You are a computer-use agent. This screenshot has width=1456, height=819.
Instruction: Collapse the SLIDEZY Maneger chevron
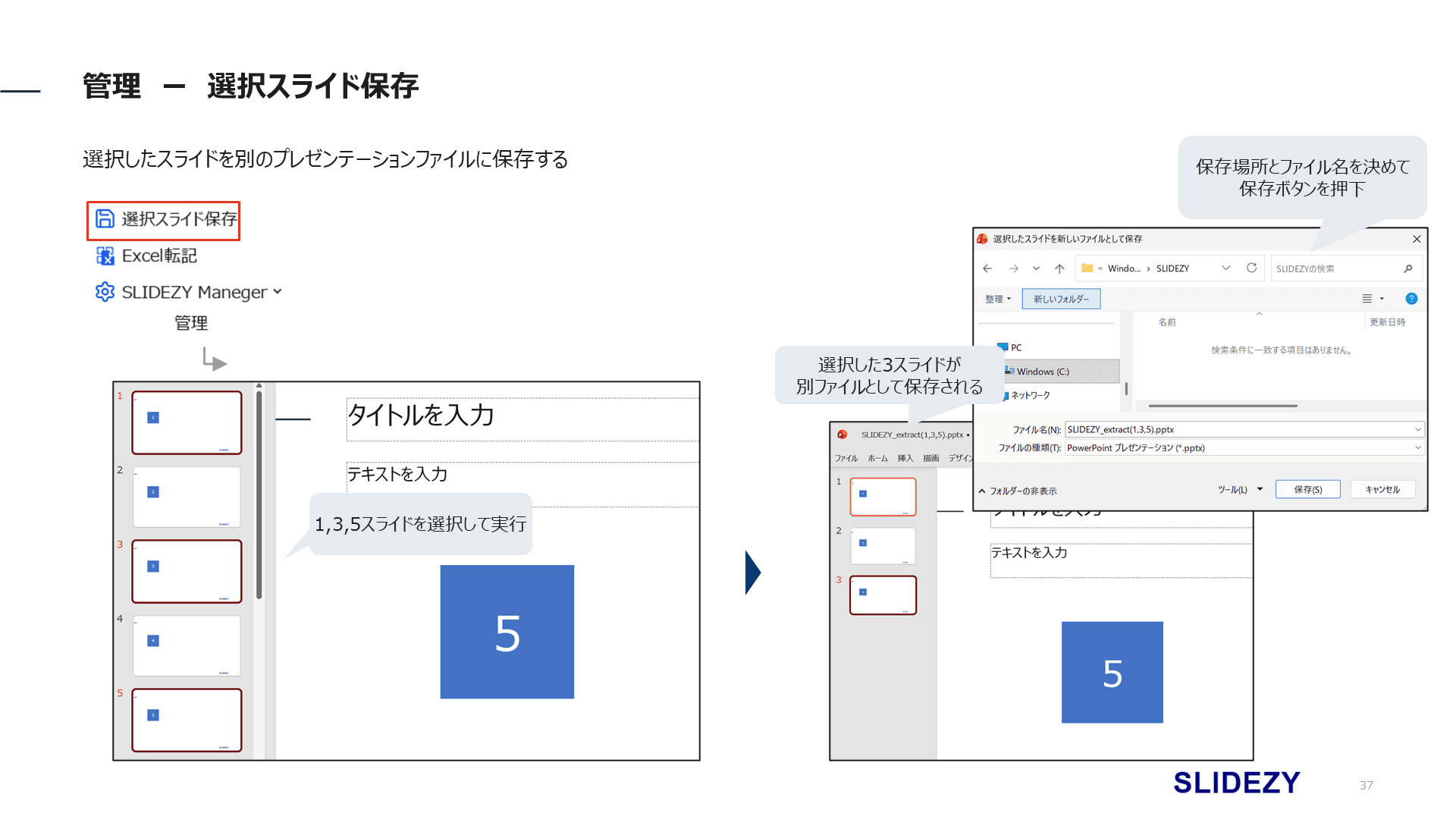pos(278,292)
